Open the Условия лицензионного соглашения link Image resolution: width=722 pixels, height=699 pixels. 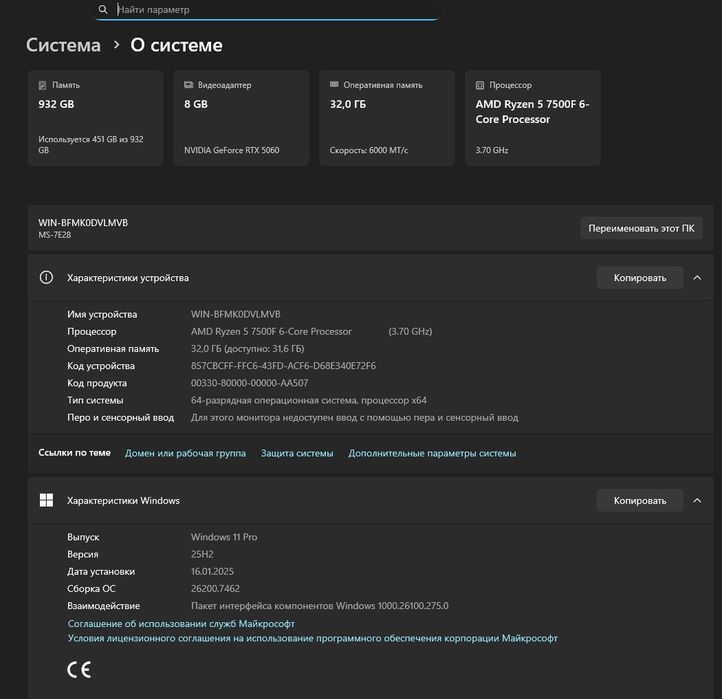coord(312,638)
